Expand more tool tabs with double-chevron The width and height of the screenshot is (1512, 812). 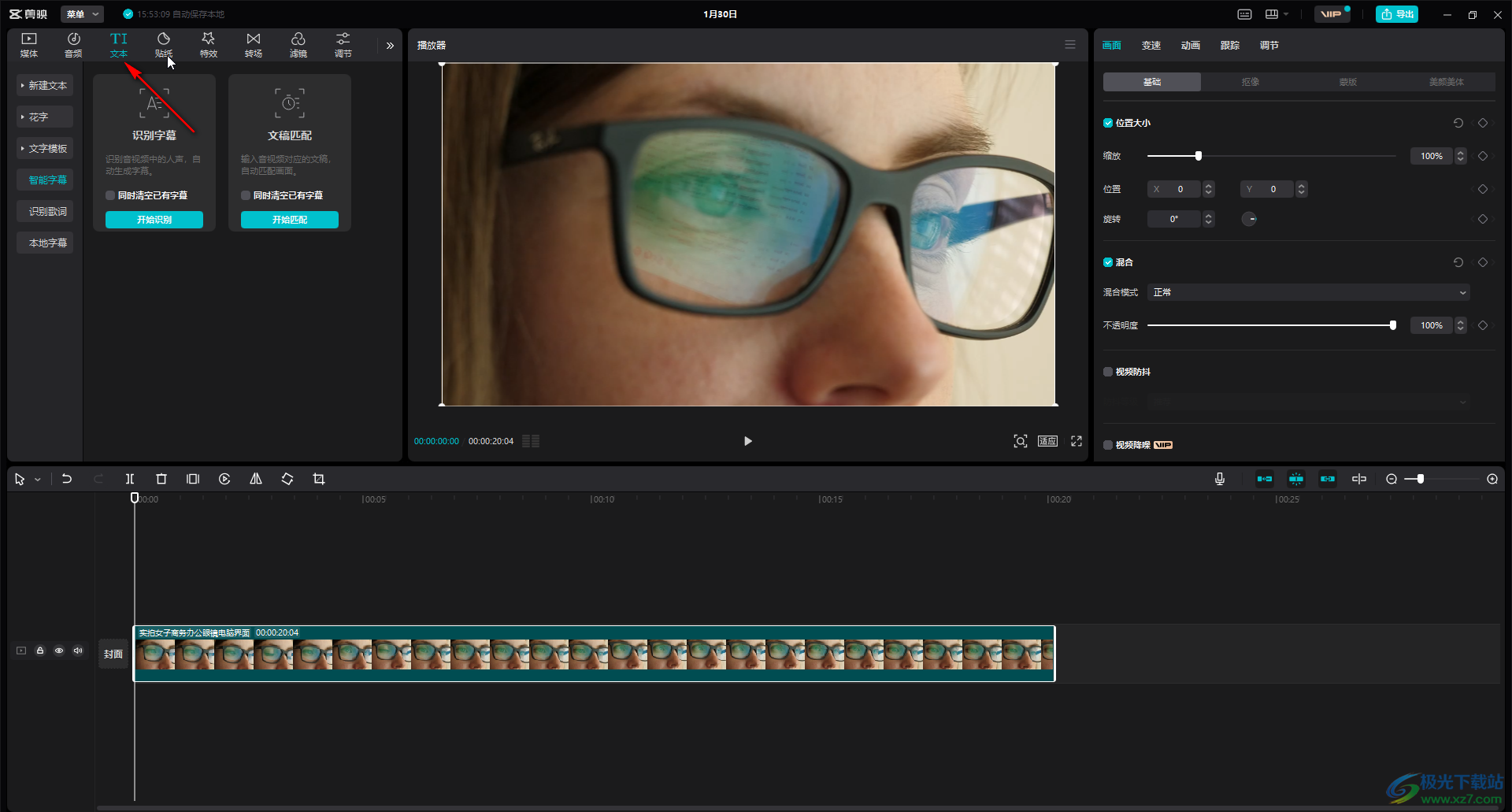[390, 46]
